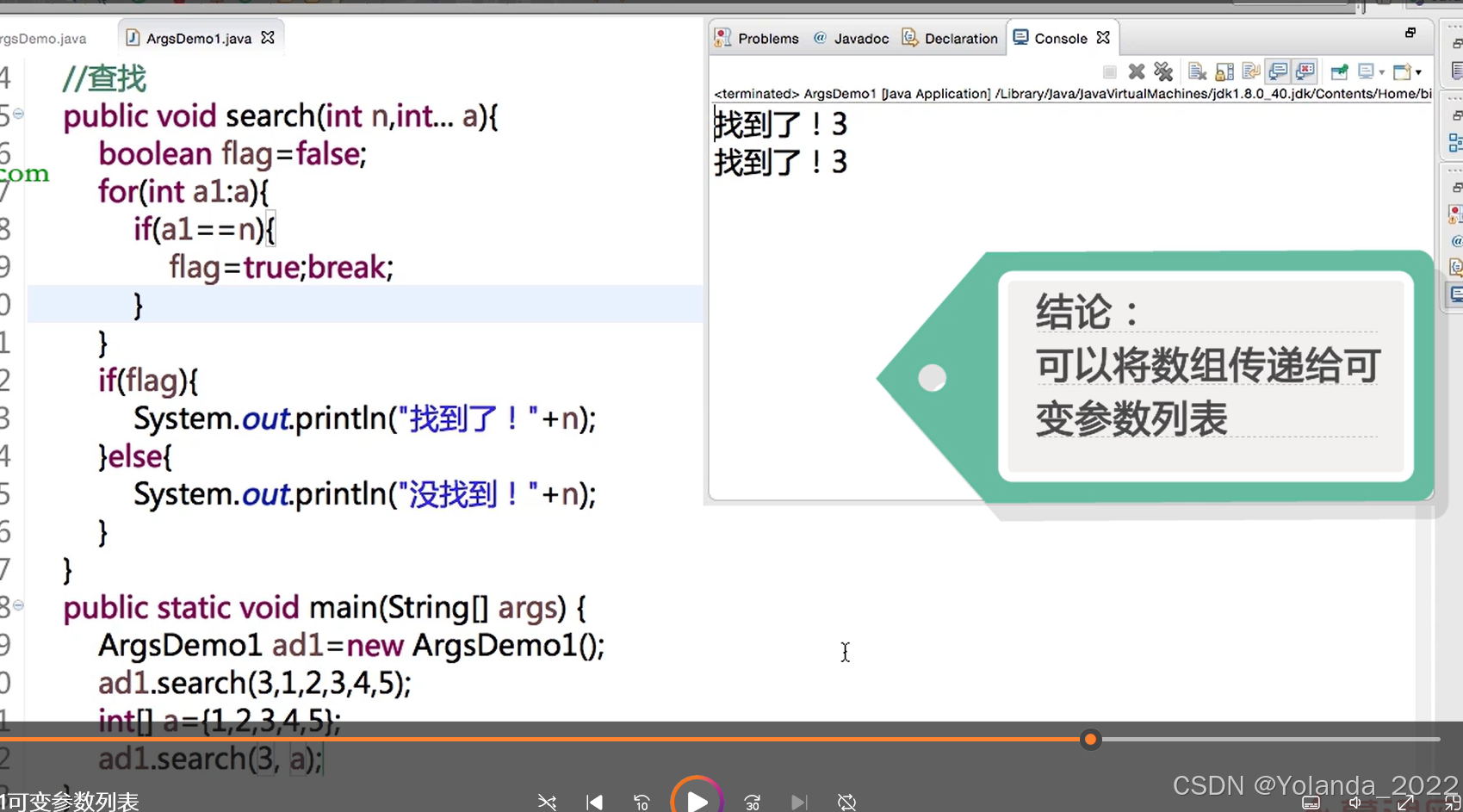Open the Outline view icon in right sidebar
The image size is (1463, 812).
tap(1455, 142)
